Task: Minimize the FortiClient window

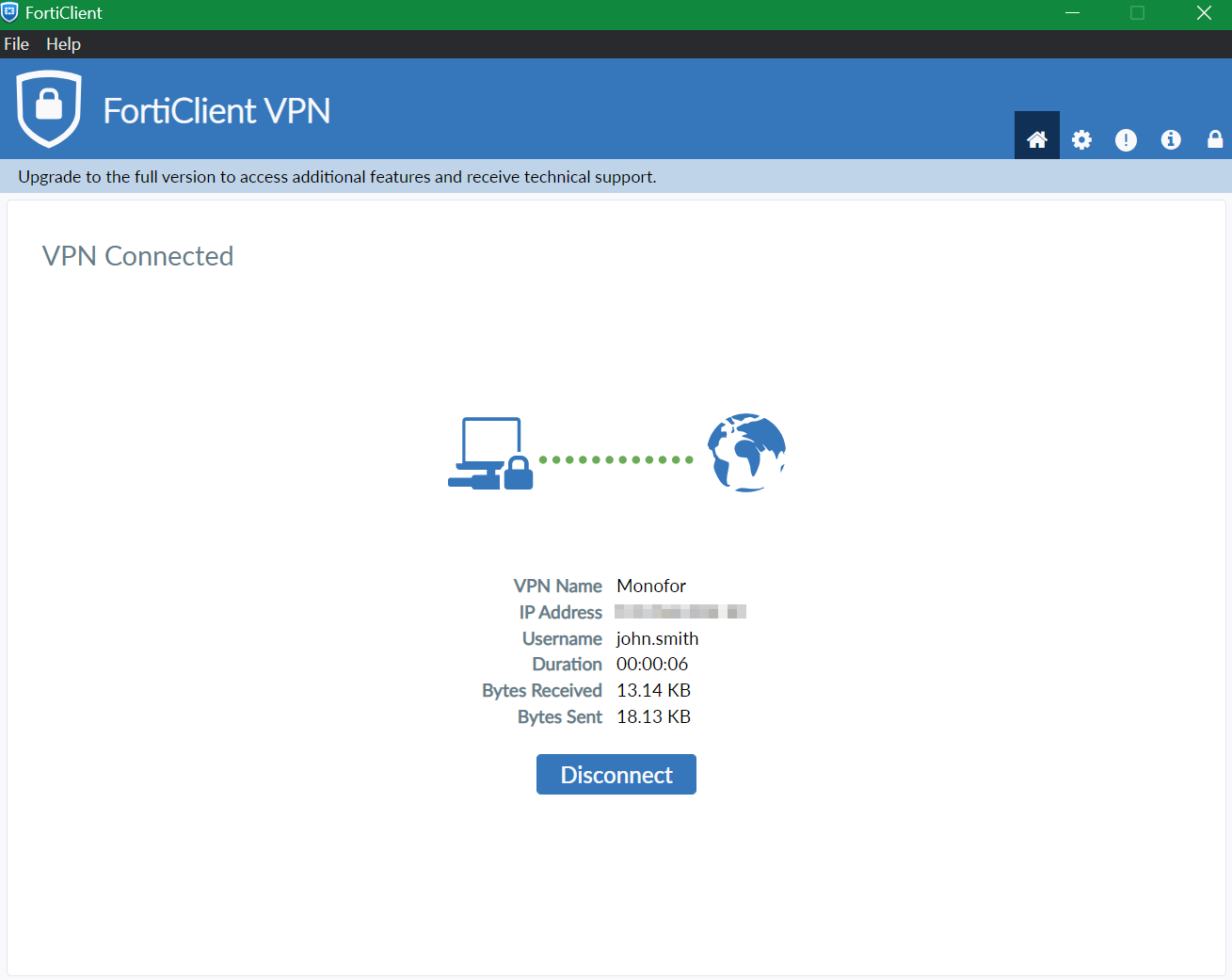Action: pos(1072,13)
